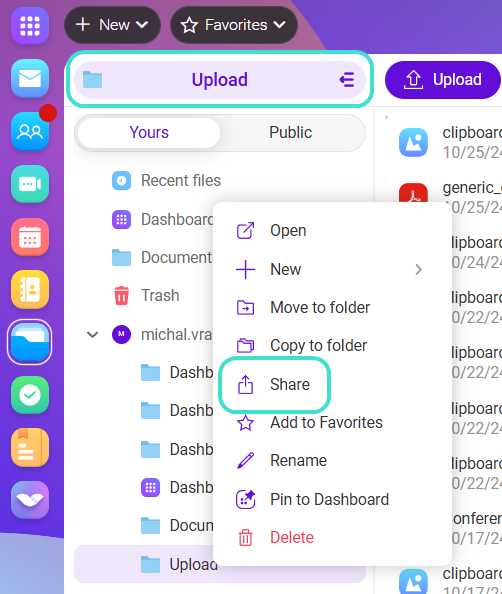This screenshot has width=502, height=594.
Task: Click the purple Upload button
Action: 443,80
